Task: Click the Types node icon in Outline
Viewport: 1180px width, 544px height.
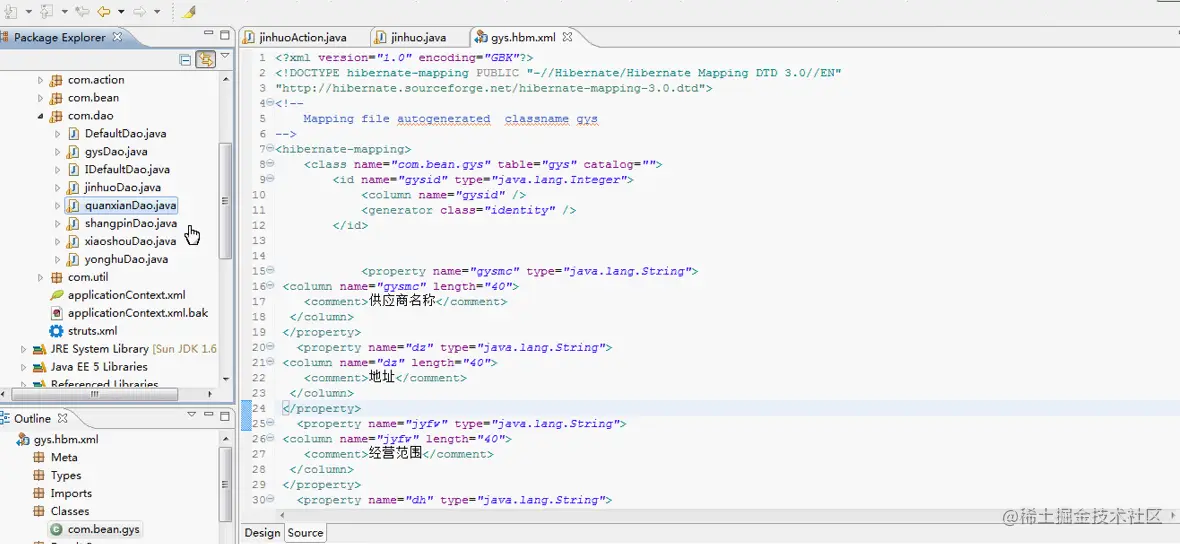Action: (38, 476)
